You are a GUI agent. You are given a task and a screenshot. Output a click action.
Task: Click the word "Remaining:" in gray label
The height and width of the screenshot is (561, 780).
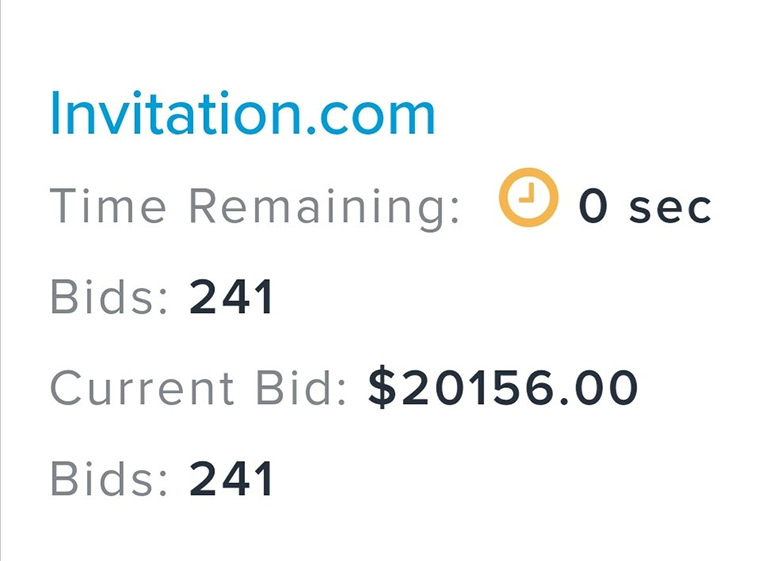325,209
